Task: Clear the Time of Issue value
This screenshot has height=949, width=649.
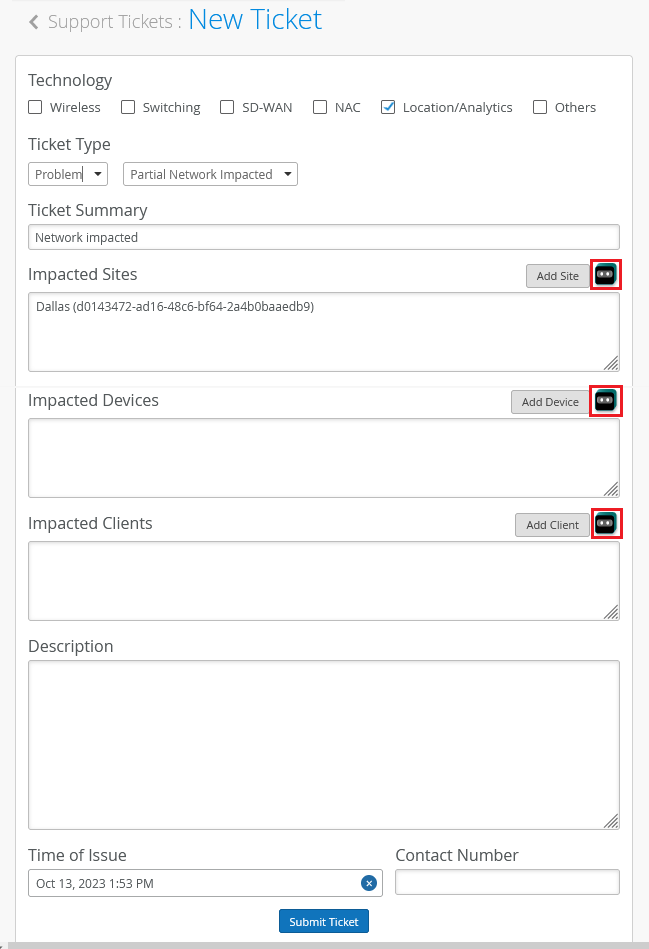Action: coord(368,883)
